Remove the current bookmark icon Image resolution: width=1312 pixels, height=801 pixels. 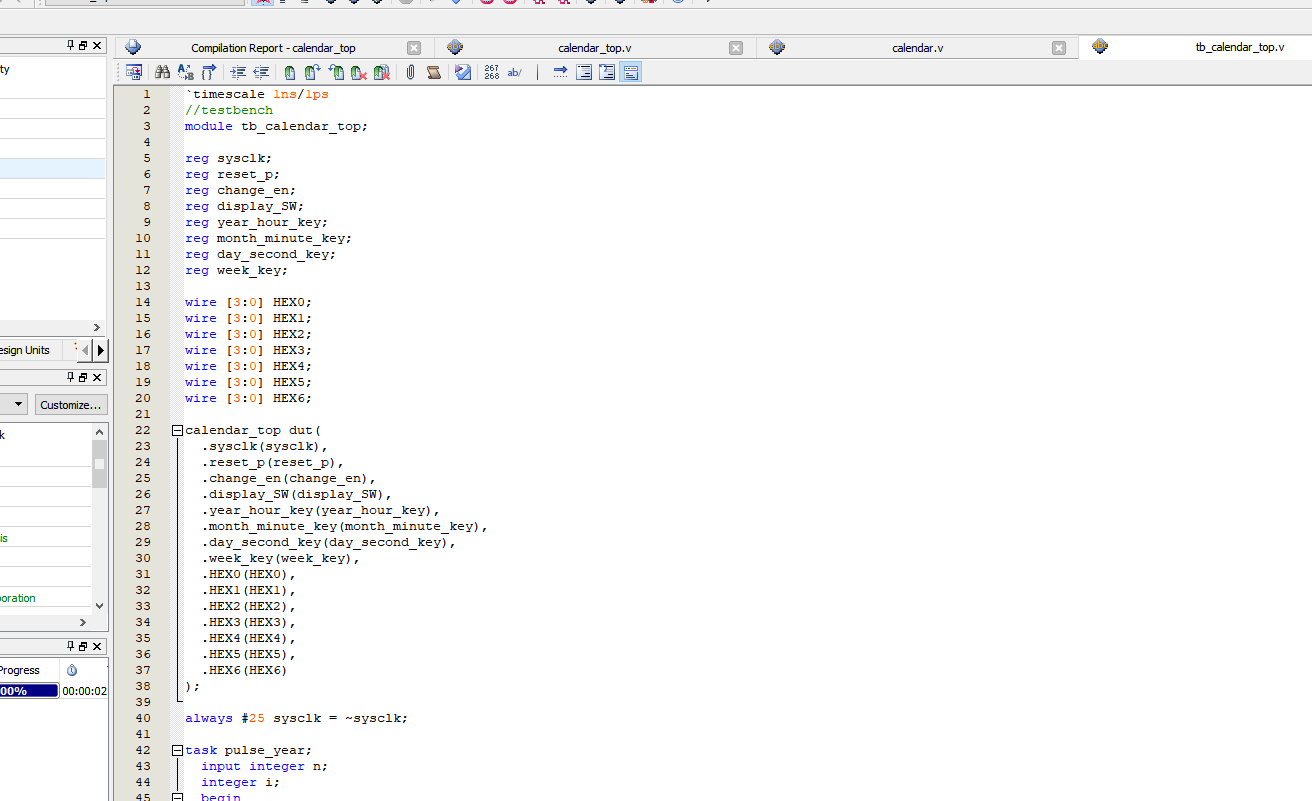pos(358,72)
